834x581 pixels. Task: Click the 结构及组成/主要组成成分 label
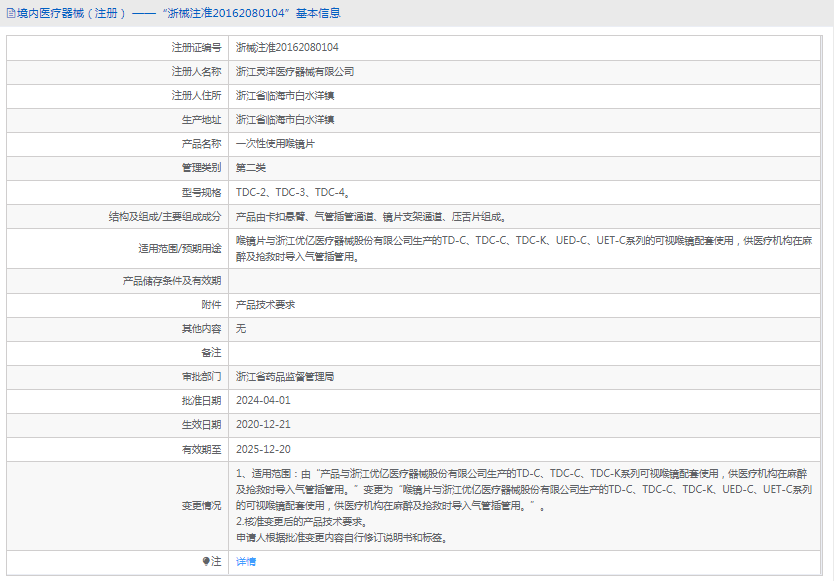165,217
